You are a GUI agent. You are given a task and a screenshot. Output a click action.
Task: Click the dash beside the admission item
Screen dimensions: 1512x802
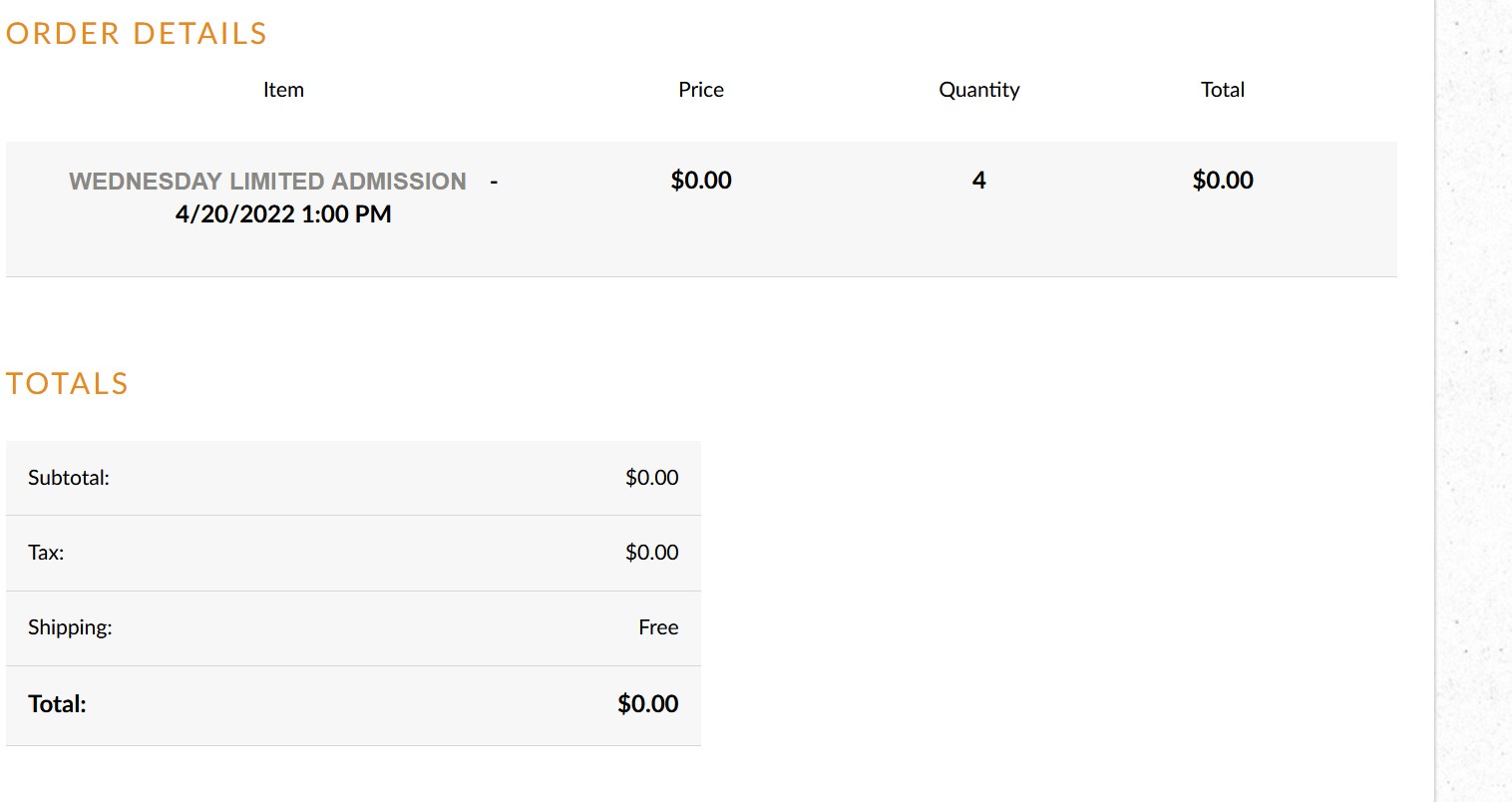click(494, 183)
